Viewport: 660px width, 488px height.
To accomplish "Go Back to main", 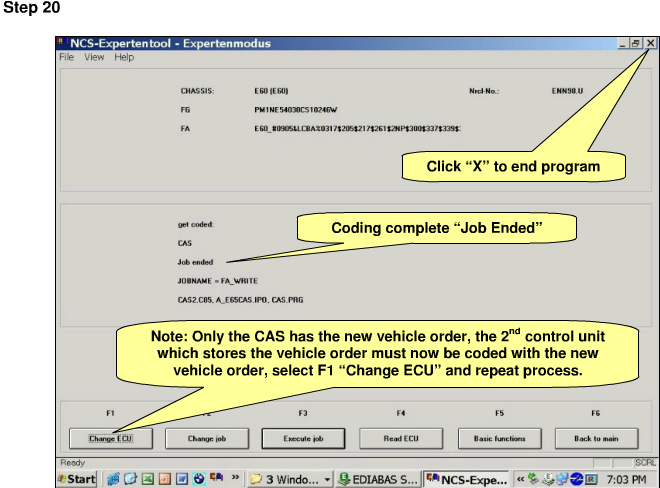I will pyautogui.click(x=596, y=439).
